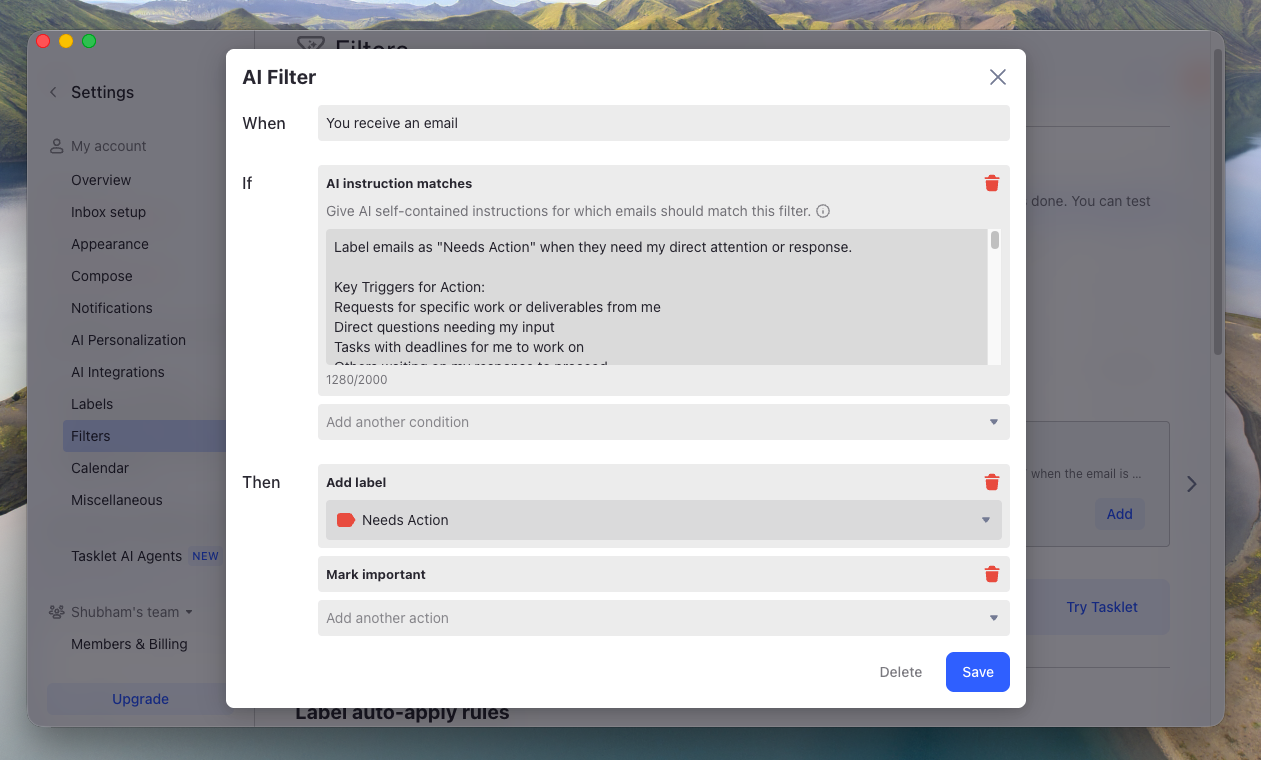Viewport: 1261px width, 760px height.
Task: Click 'Tasks with deadlines' instruction line
Action: 459,347
